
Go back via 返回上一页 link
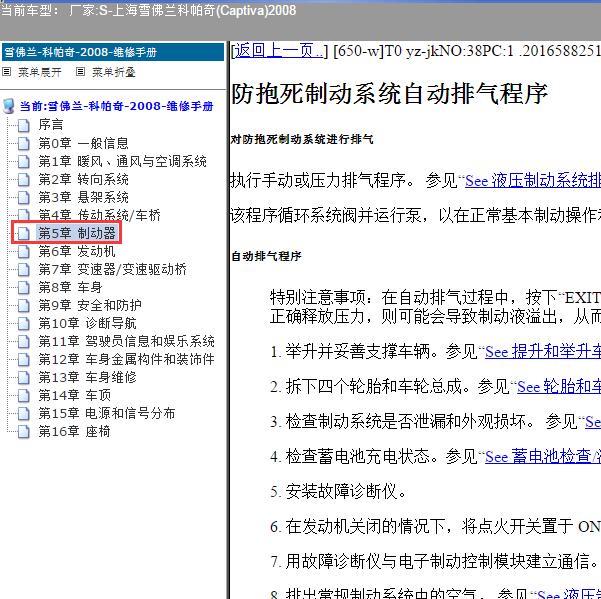coord(279,50)
